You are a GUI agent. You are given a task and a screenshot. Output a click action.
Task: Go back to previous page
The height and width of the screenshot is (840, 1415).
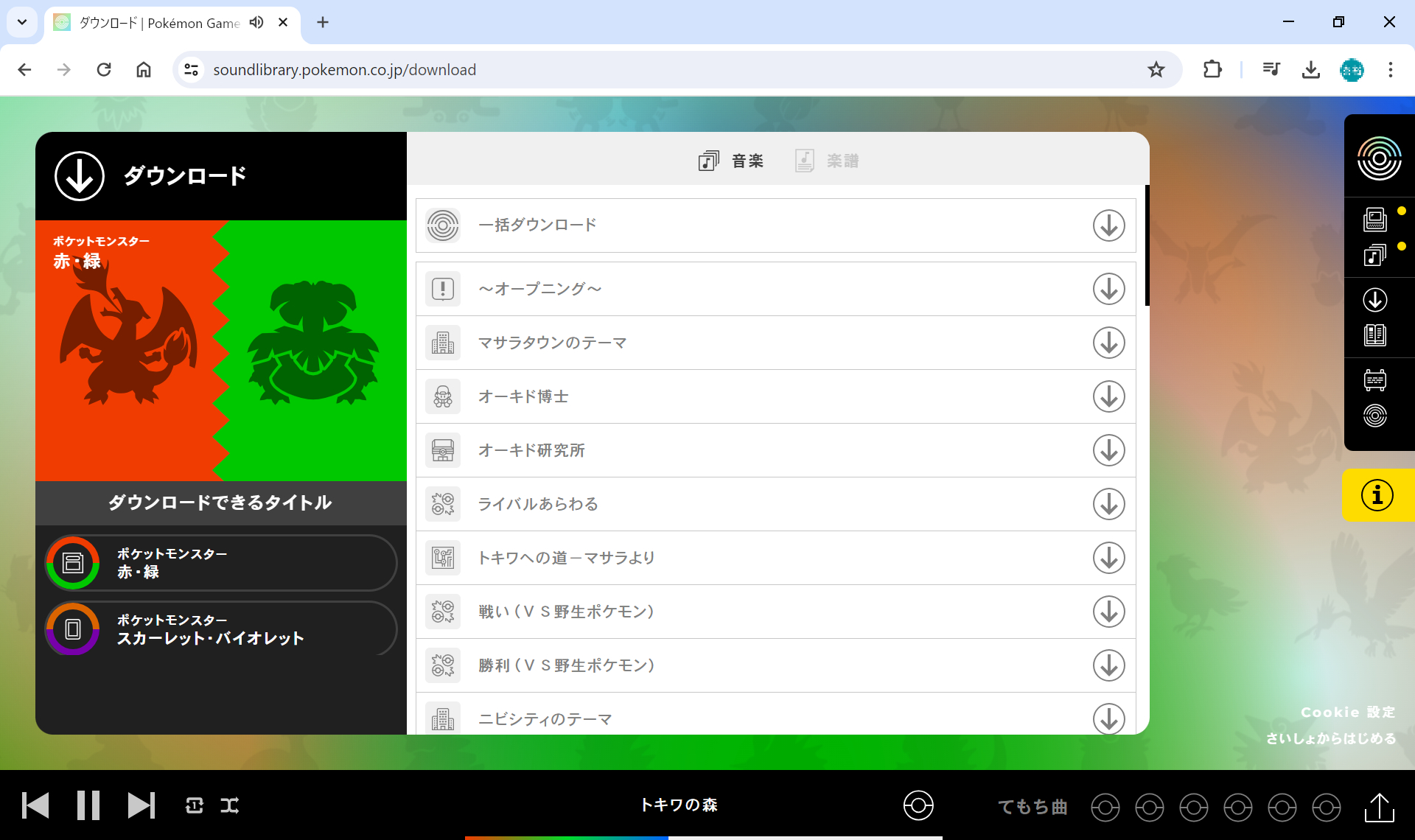[24, 70]
